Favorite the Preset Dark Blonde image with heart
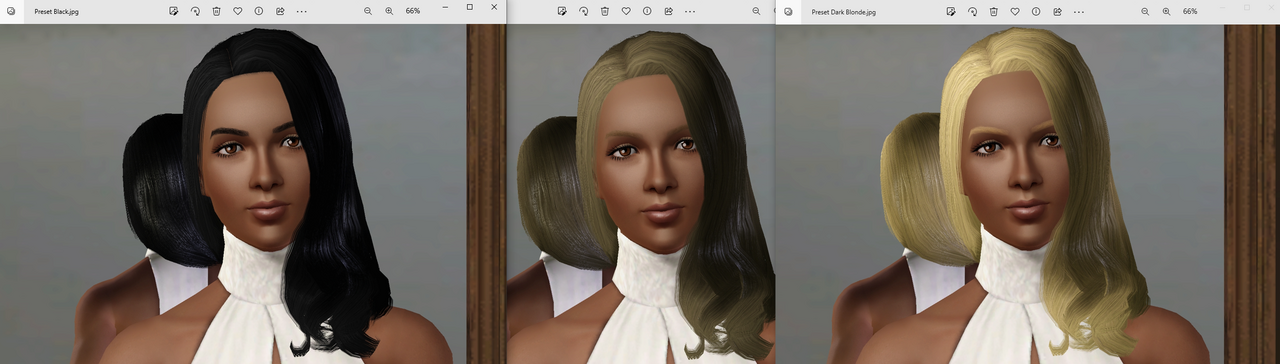1280x364 pixels. [x=1014, y=11]
